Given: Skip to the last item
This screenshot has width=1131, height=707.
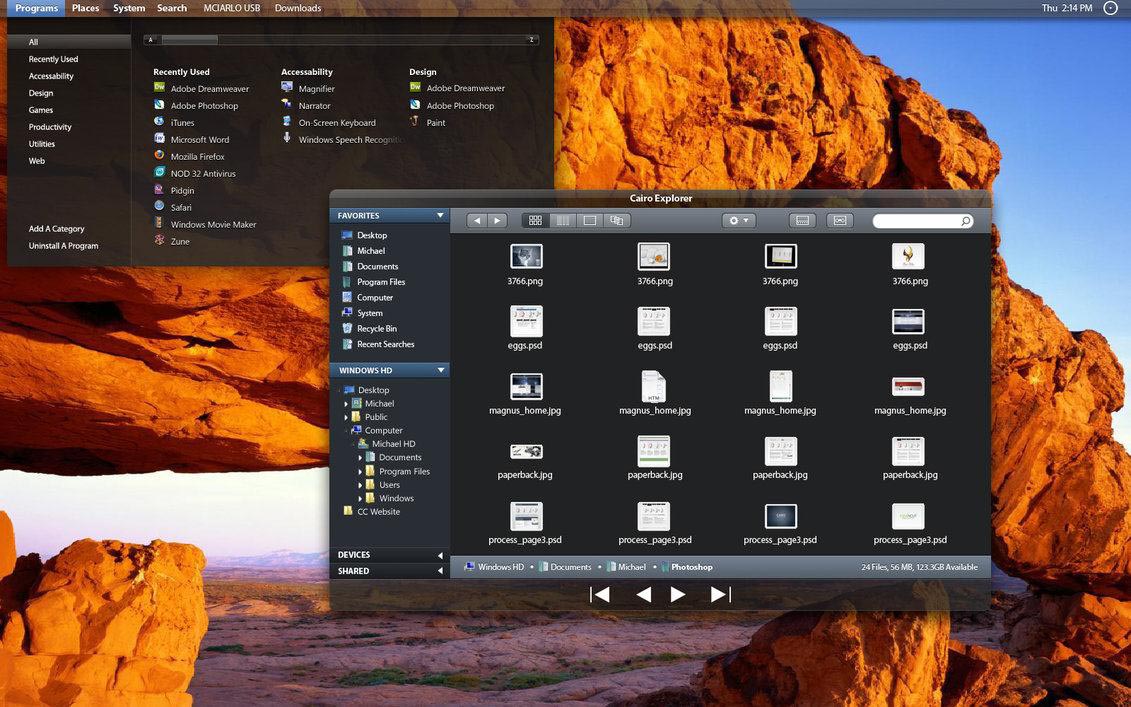Looking at the screenshot, I should tap(721, 594).
